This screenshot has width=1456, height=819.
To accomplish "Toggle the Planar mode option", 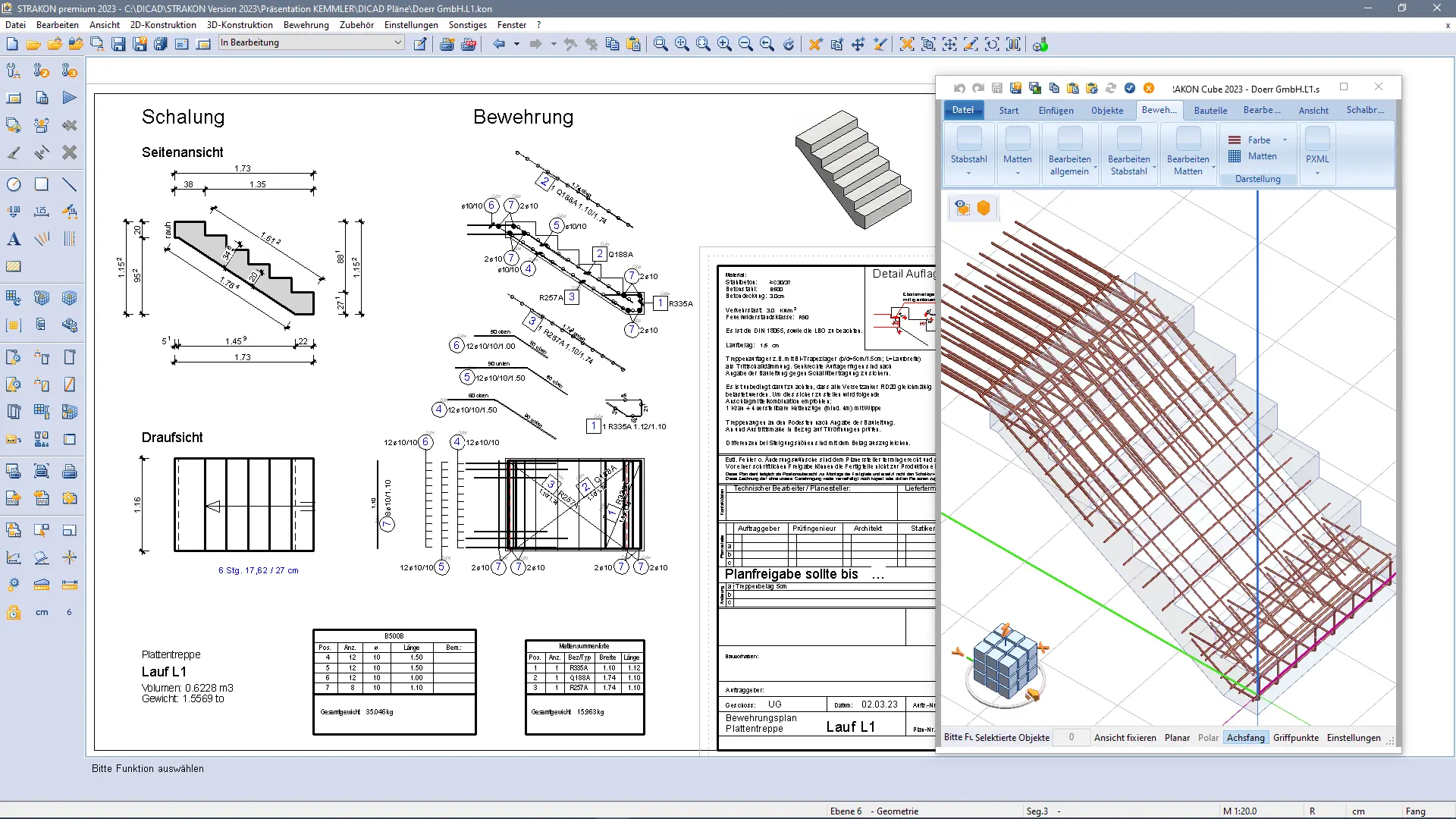I will tap(1177, 737).
